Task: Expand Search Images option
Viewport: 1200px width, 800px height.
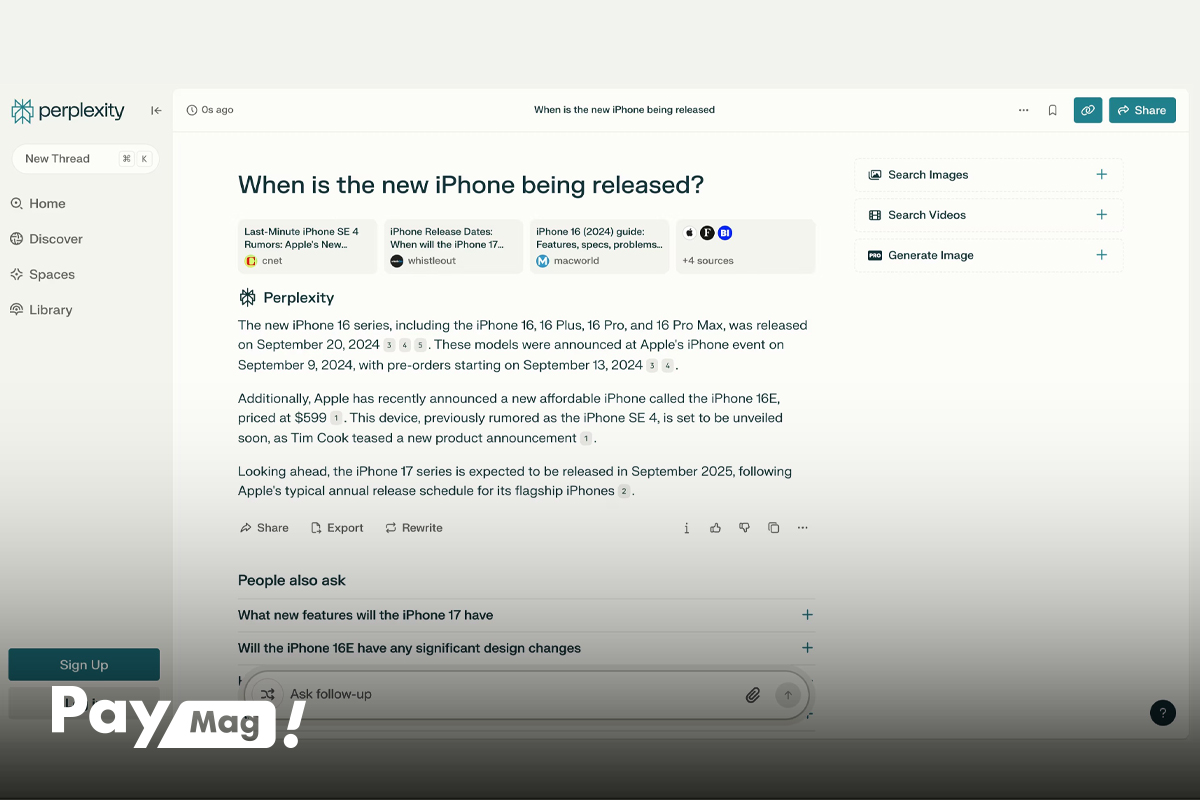Action: coord(989,175)
